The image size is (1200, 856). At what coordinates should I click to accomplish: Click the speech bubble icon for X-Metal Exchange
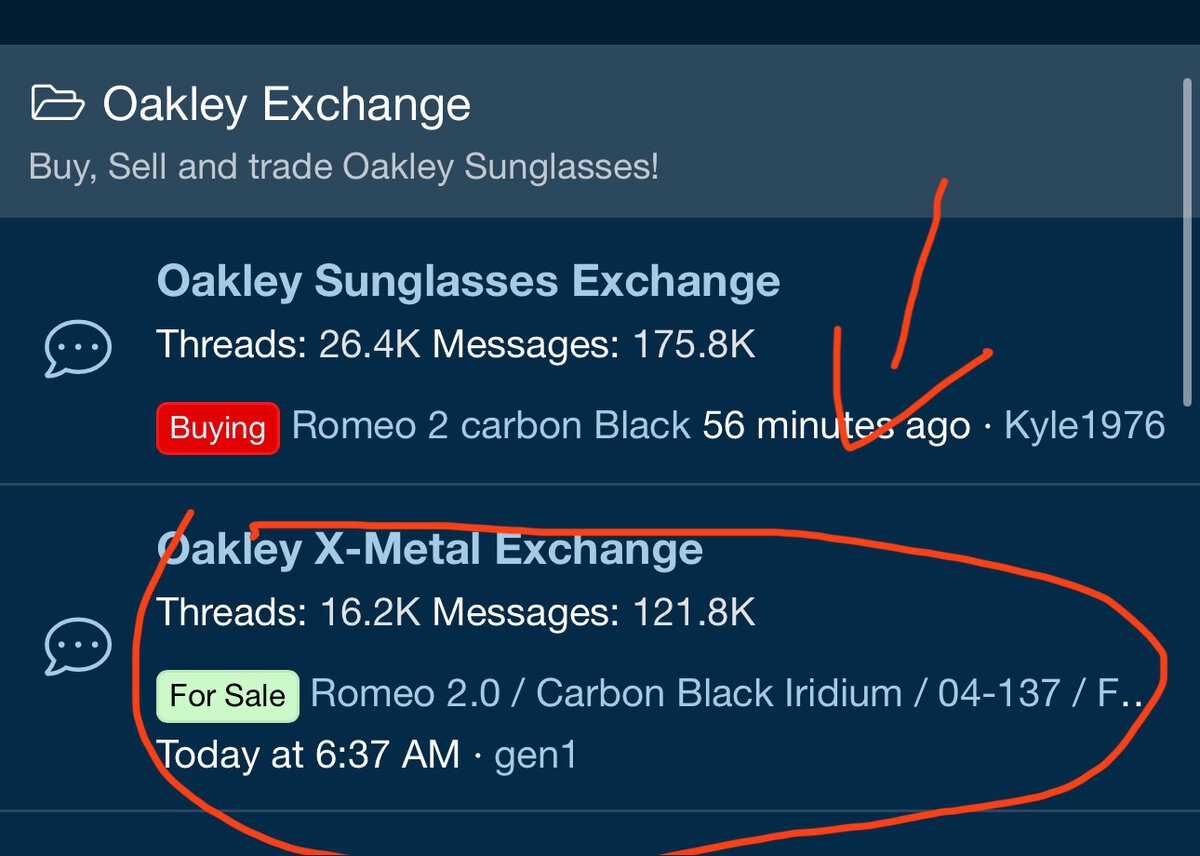tap(77, 648)
